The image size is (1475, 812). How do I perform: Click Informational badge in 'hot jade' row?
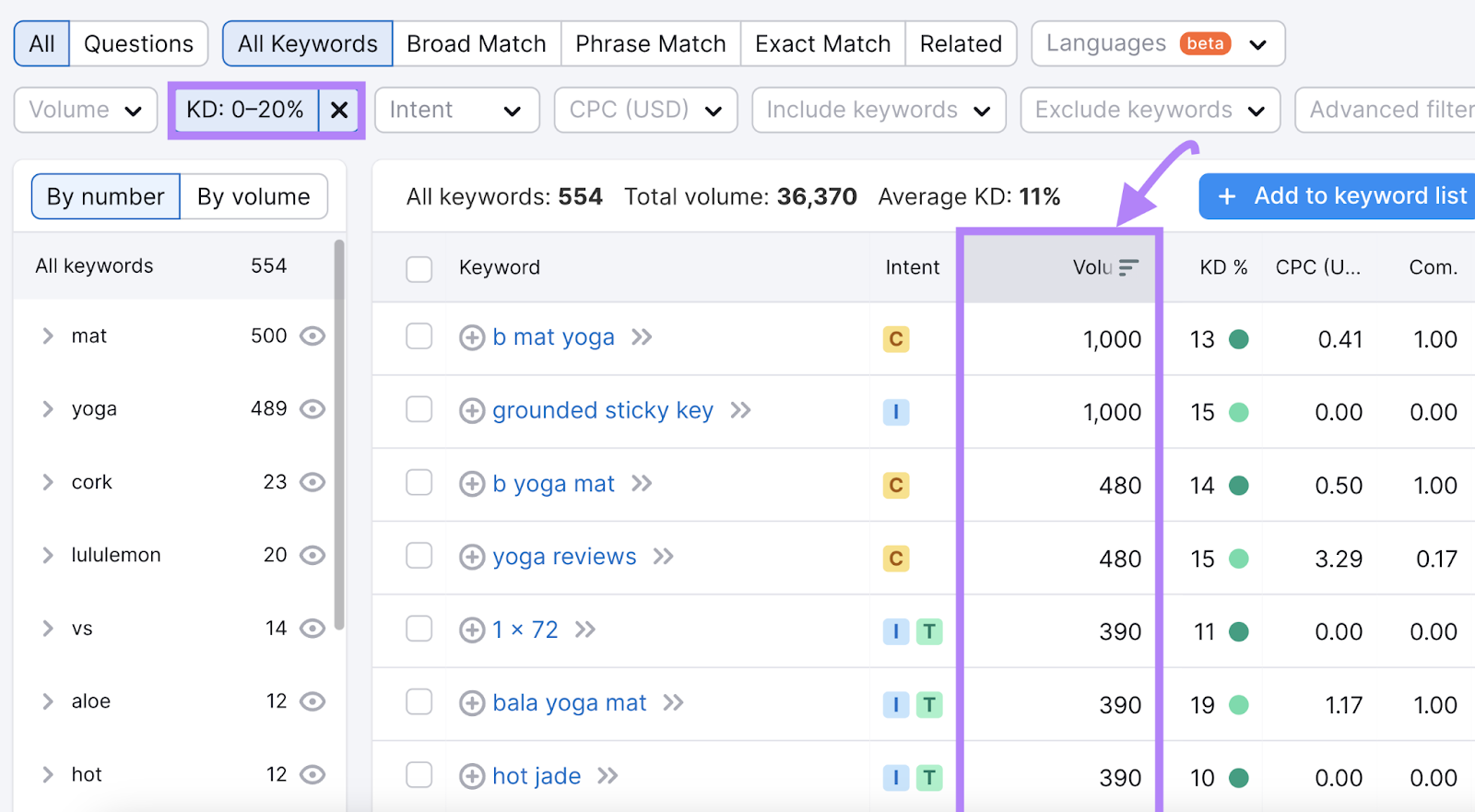pyautogui.click(x=896, y=778)
